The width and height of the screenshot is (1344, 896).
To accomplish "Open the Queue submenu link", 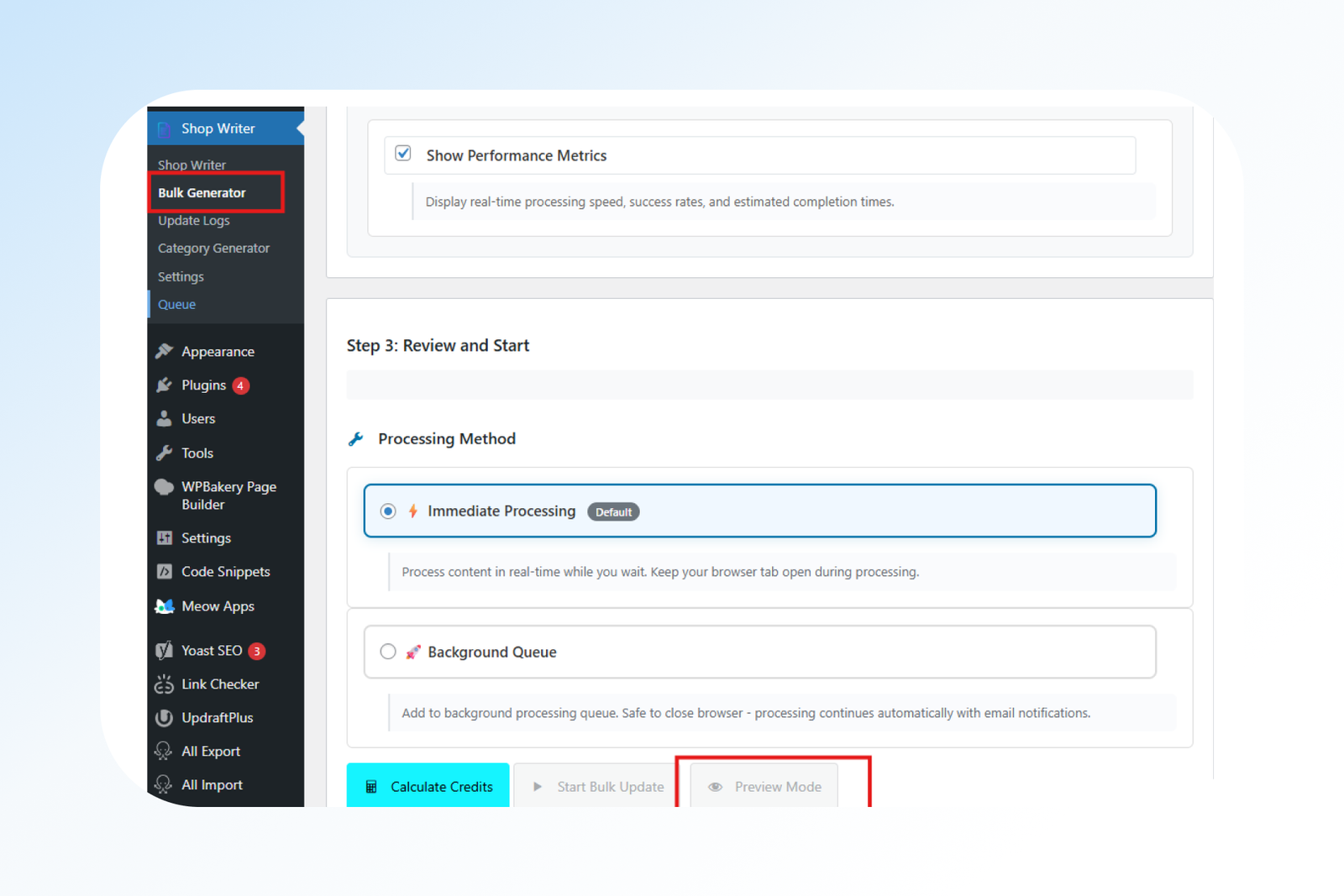I will [176, 305].
